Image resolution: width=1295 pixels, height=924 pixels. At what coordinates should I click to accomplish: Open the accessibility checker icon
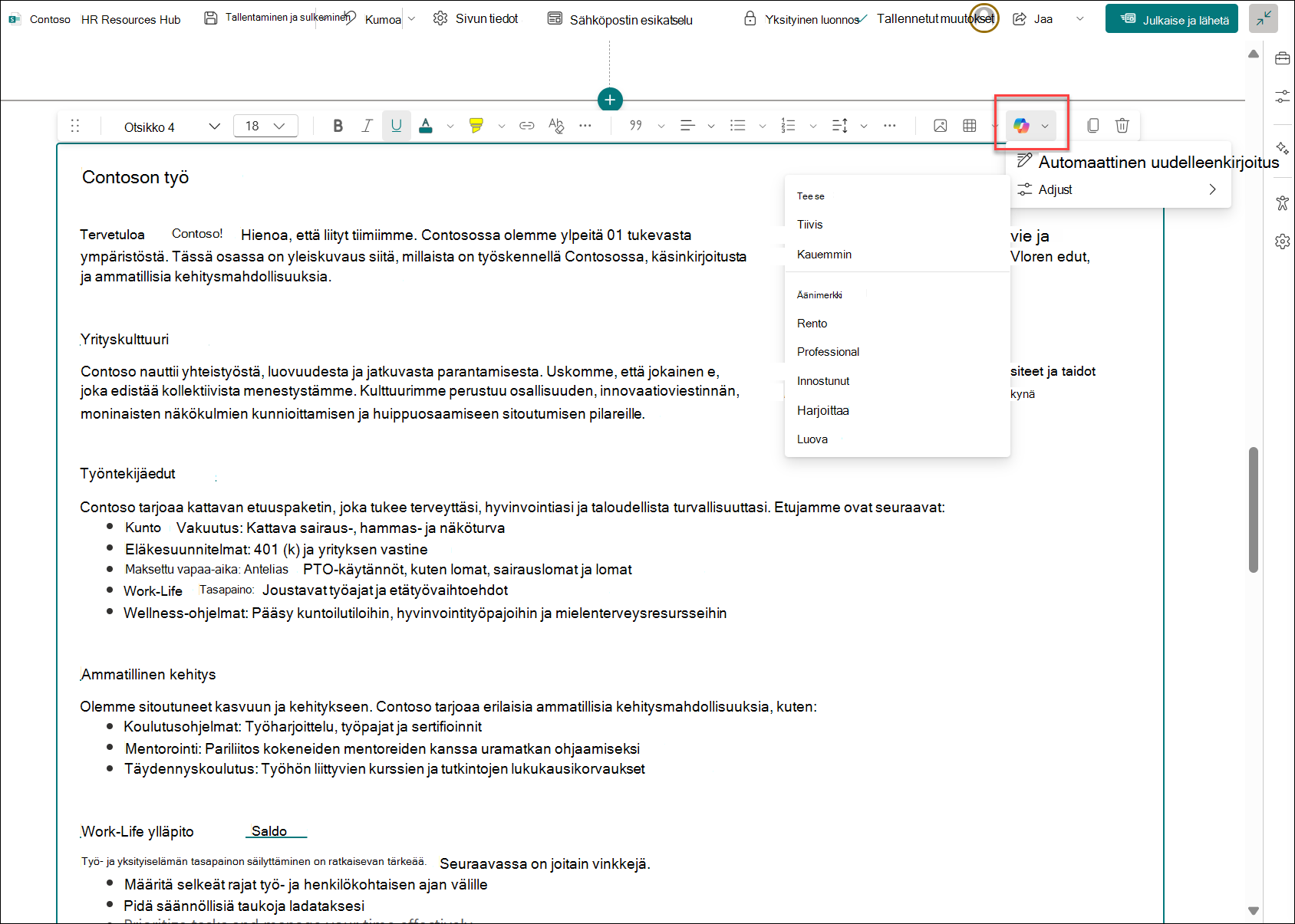coord(1282,203)
